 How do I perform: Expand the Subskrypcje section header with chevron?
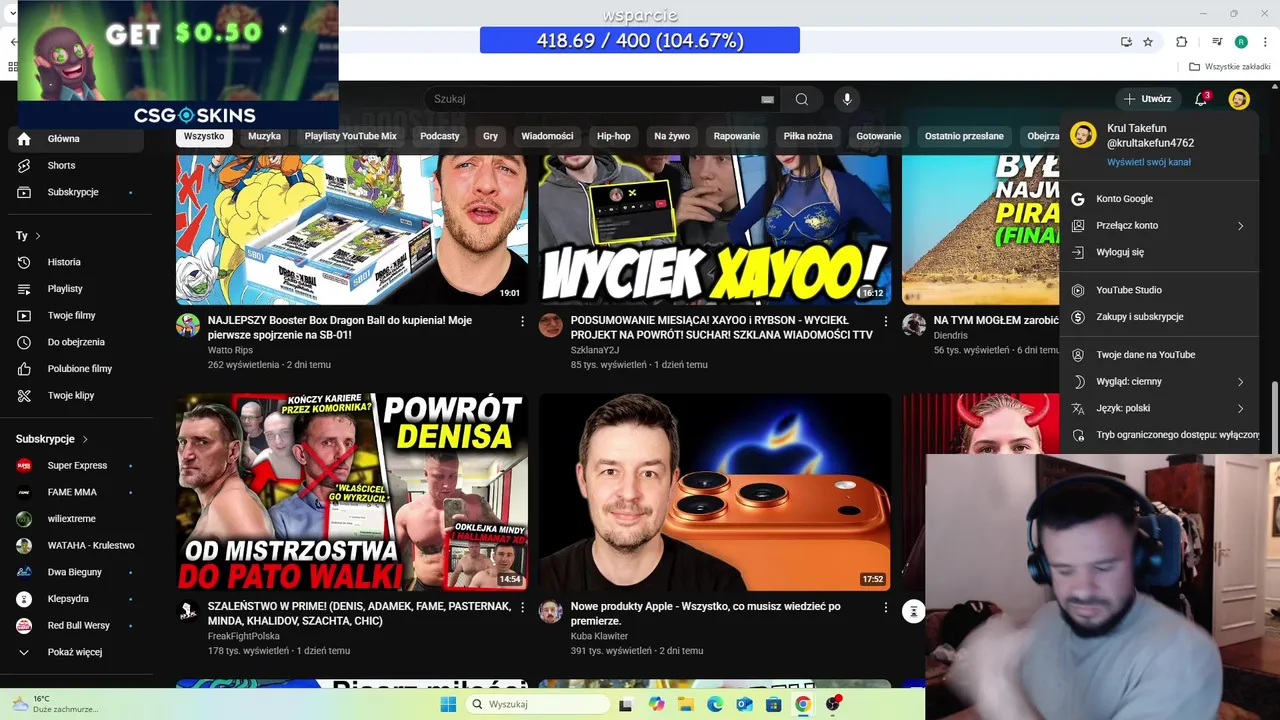52,439
